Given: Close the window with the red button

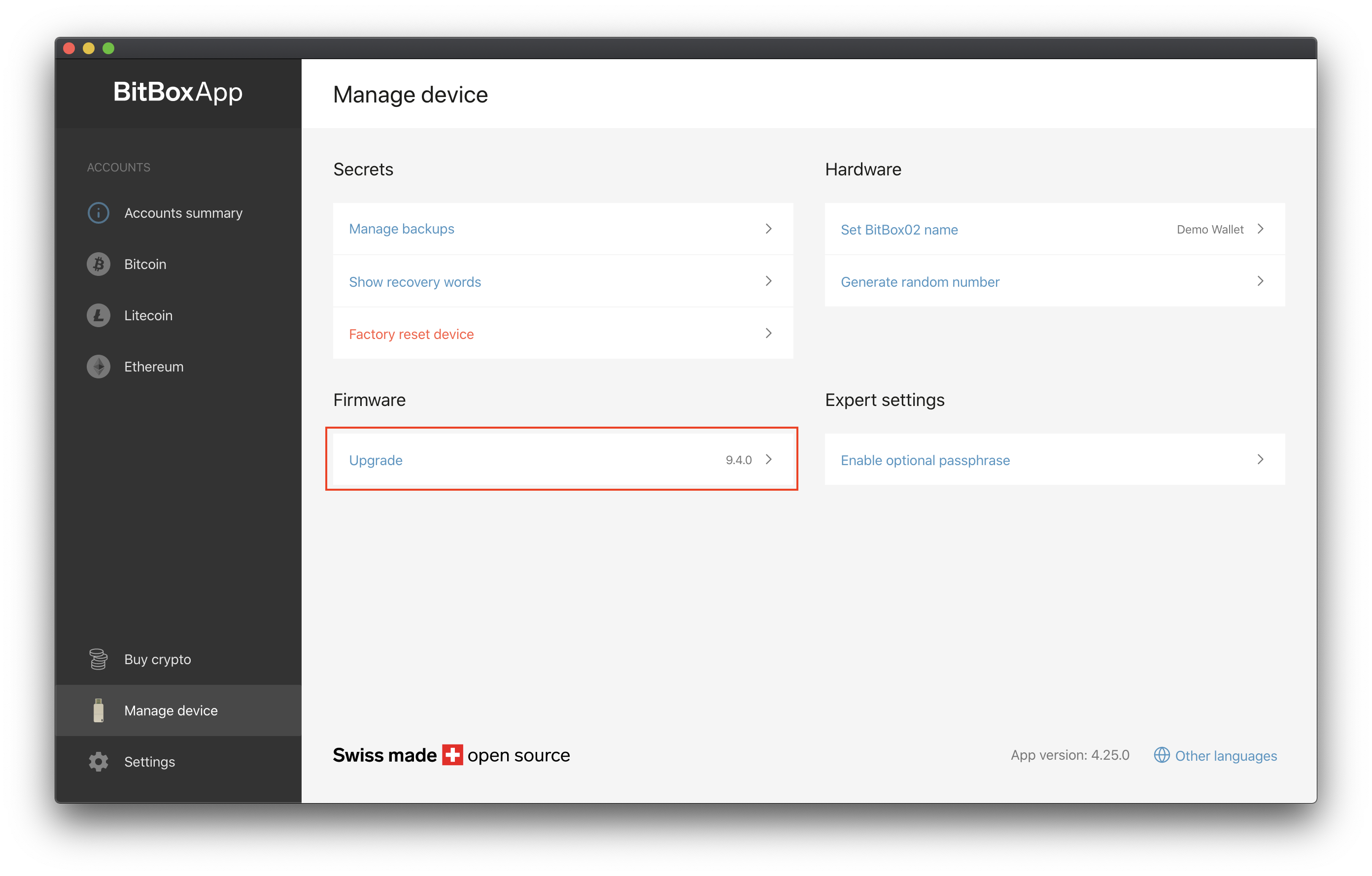Looking at the screenshot, I should pyautogui.click(x=69, y=48).
